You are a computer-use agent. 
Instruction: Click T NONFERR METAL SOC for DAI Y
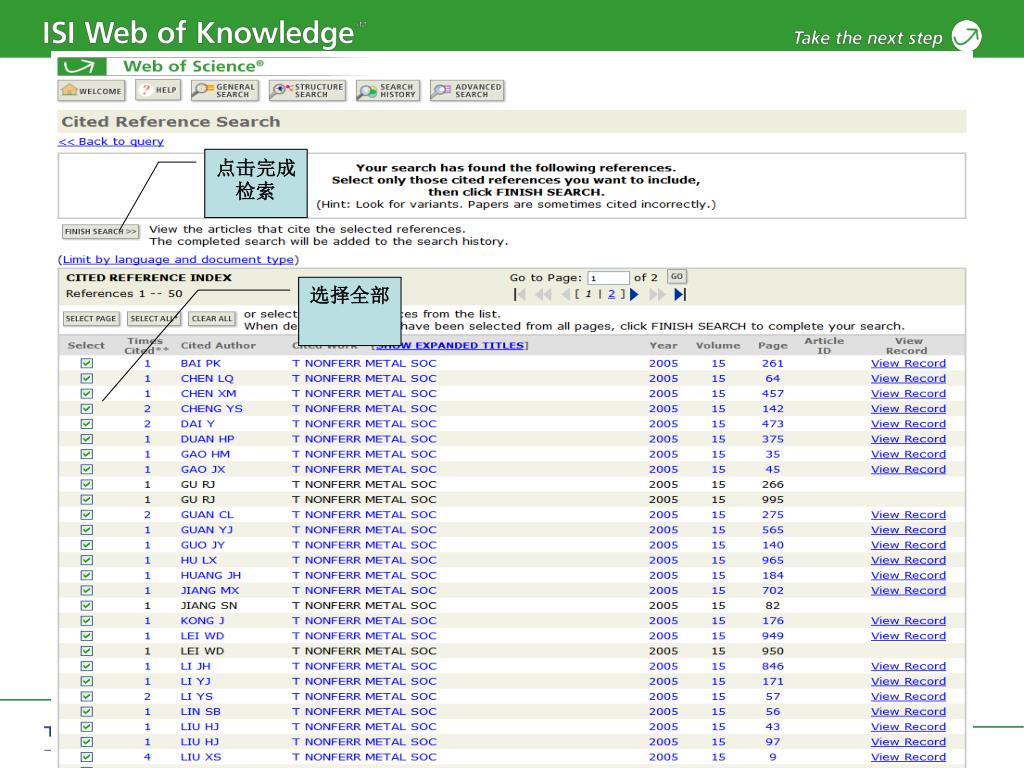[364, 424]
